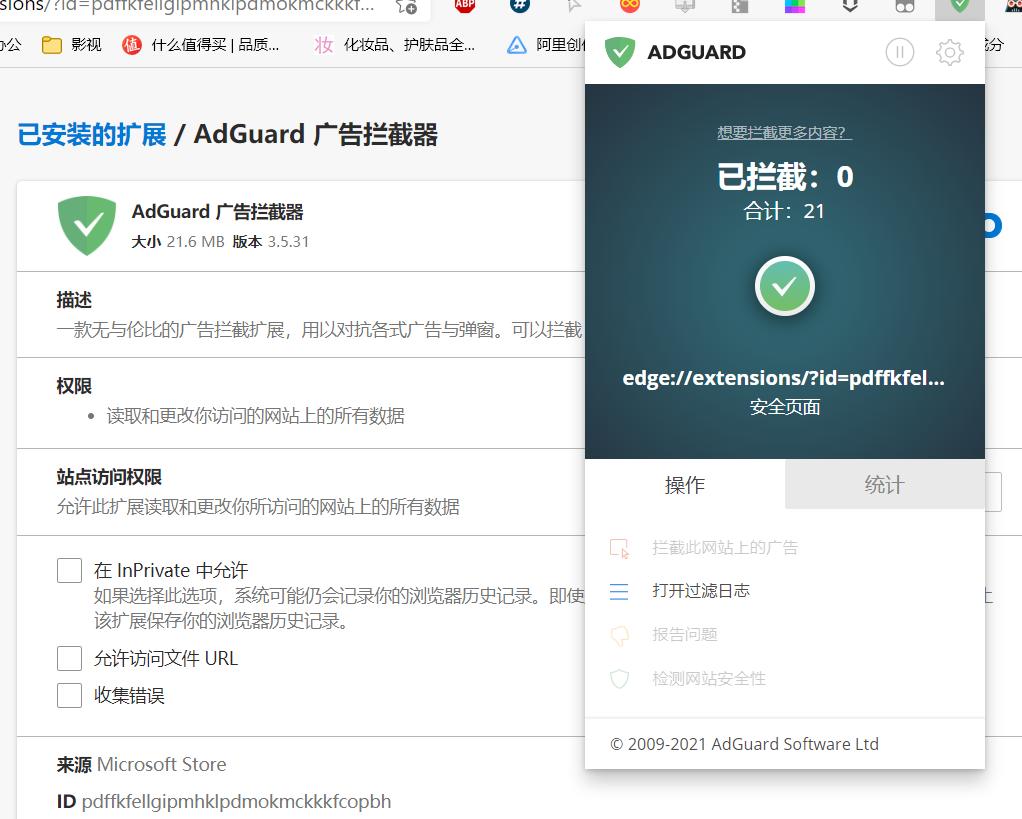The height and width of the screenshot is (819, 1022).
Task: Select the 操作 tab
Action: pyautogui.click(x=685, y=486)
